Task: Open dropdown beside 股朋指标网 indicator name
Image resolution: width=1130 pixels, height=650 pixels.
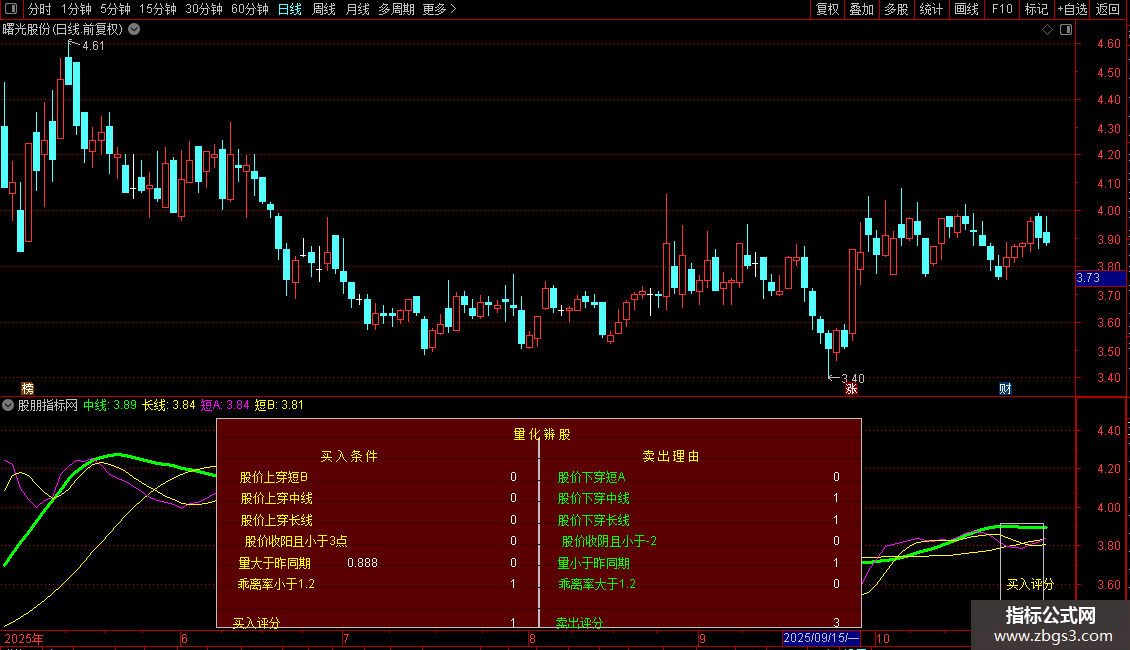Action: coord(8,405)
